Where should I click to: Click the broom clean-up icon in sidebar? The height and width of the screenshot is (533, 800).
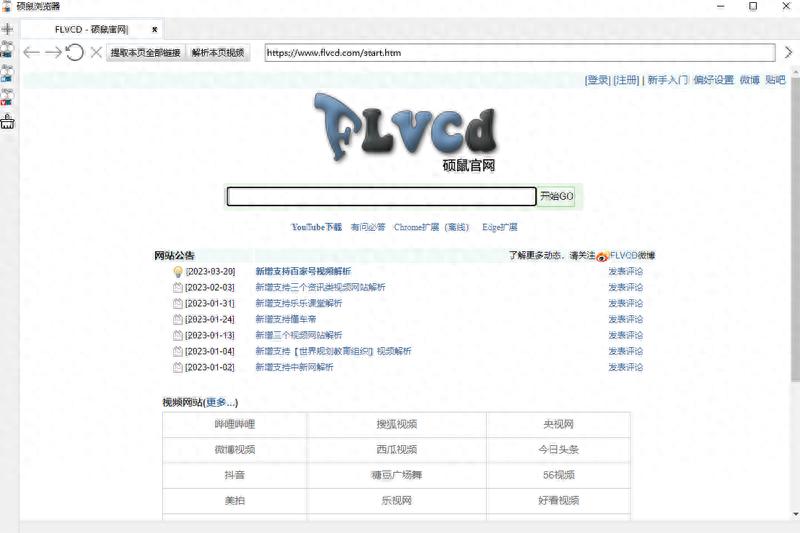7,121
